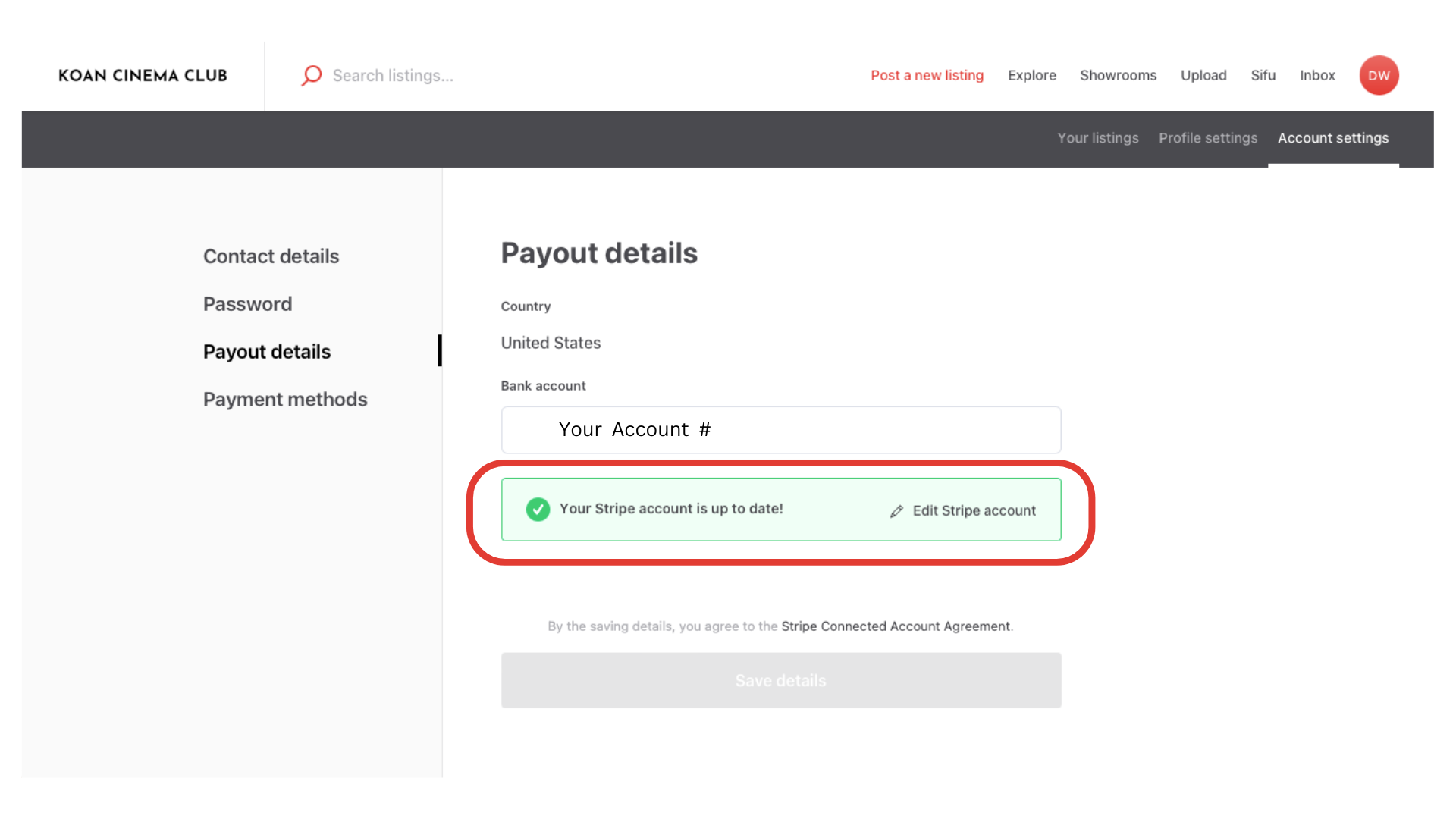This screenshot has width=1456, height=819.
Task: Select Payment methods in sidebar
Action: [285, 400]
